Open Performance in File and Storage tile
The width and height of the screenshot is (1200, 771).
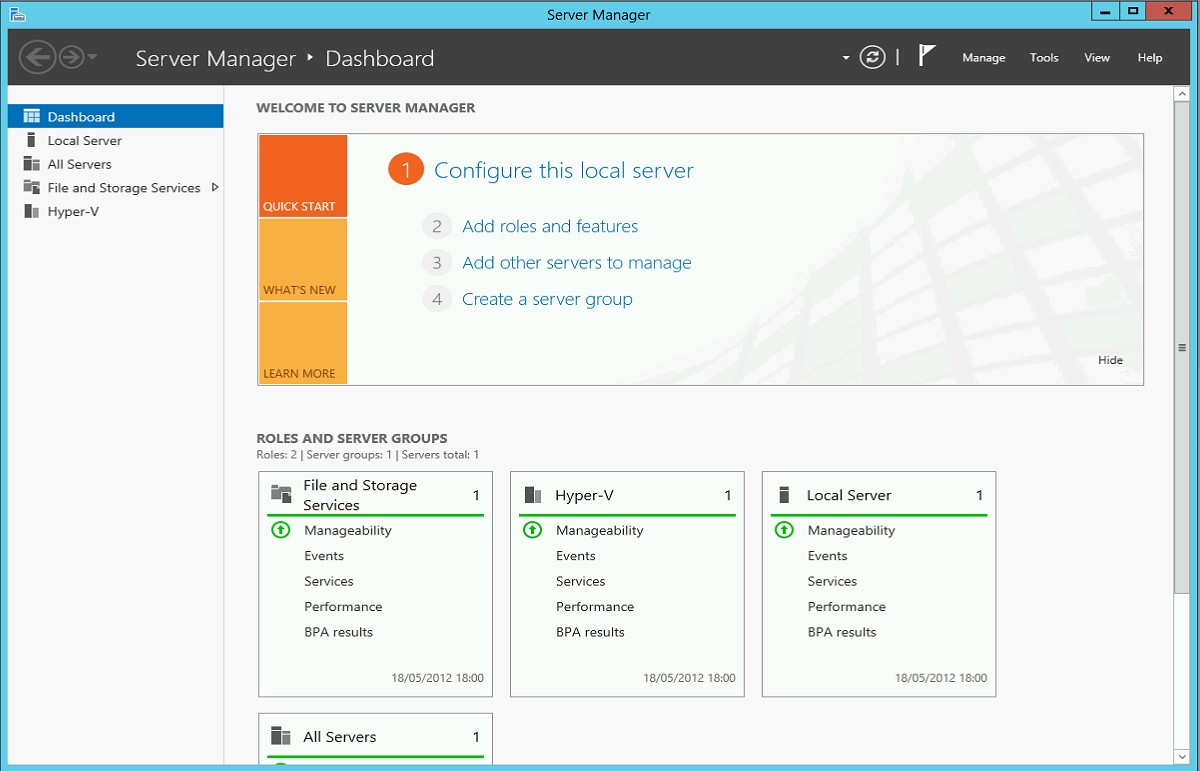point(343,607)
